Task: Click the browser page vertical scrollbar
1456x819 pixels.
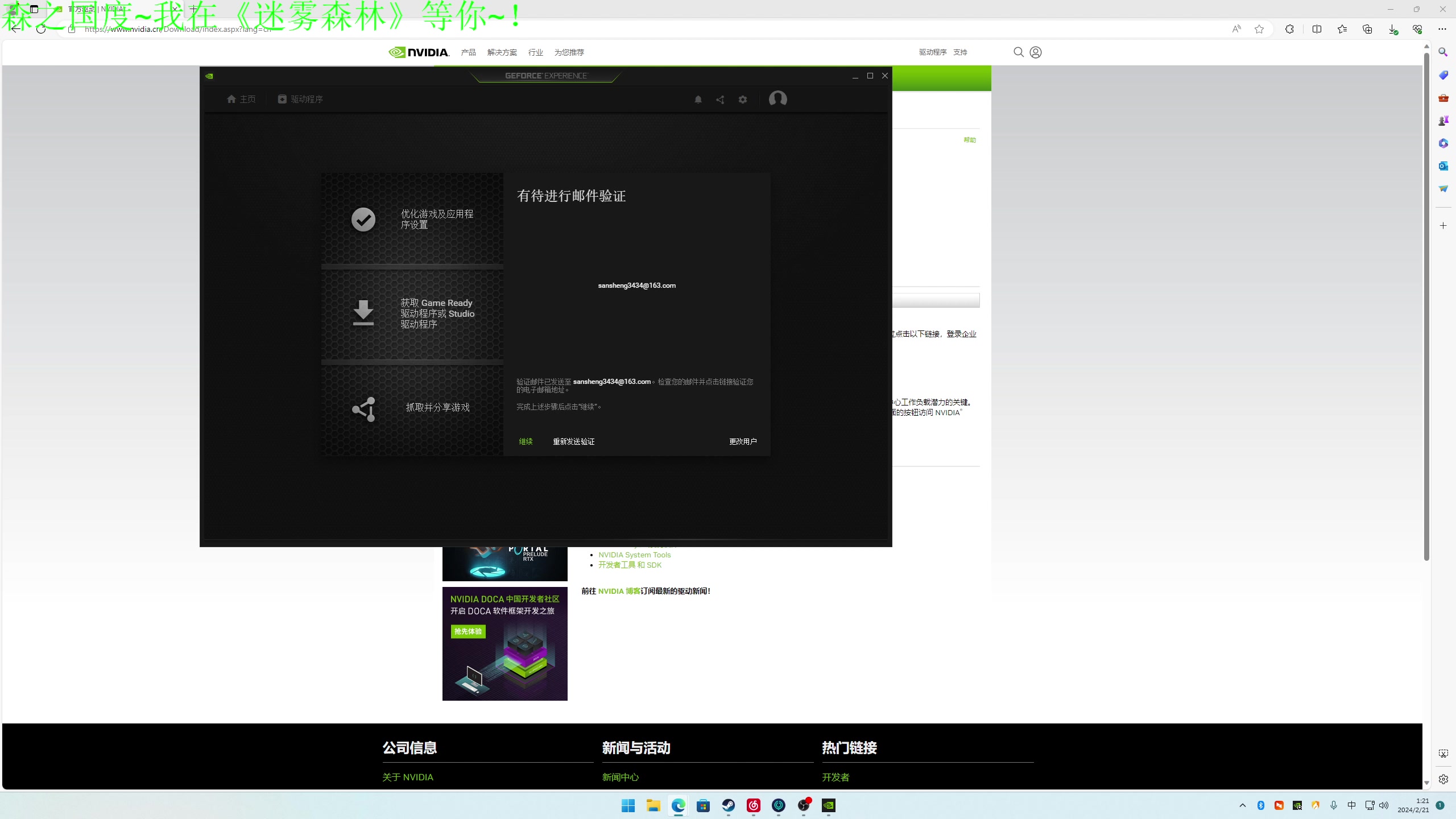Action: (1426, 307)
